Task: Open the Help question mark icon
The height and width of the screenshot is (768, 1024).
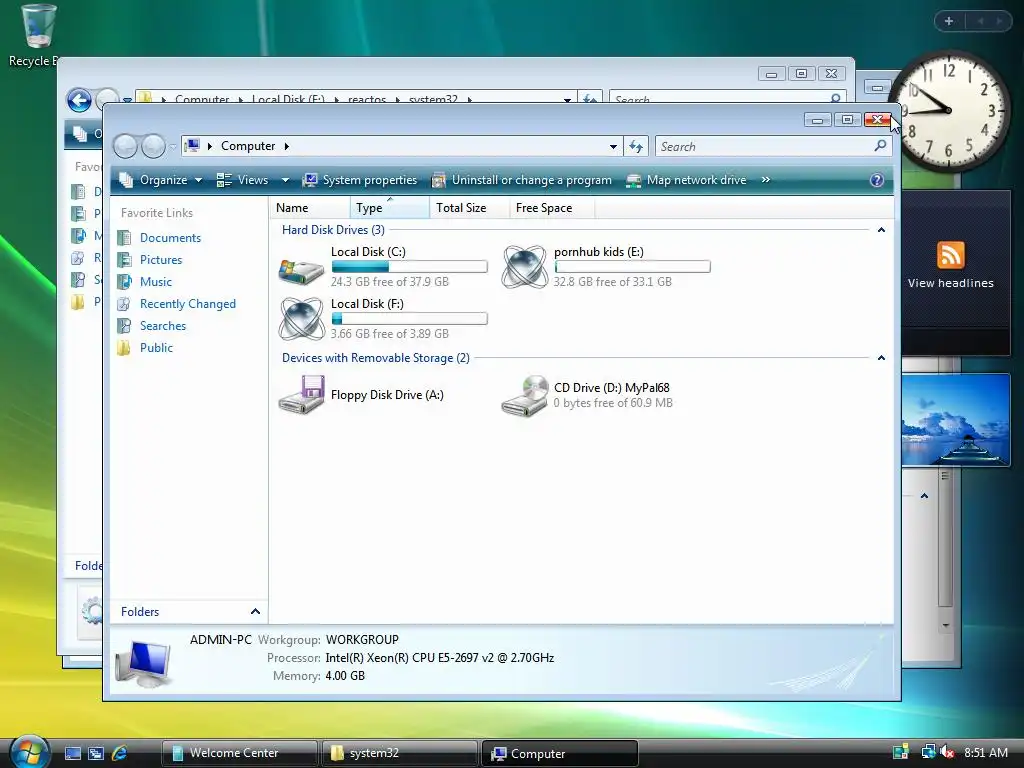Action: [876, 180]
